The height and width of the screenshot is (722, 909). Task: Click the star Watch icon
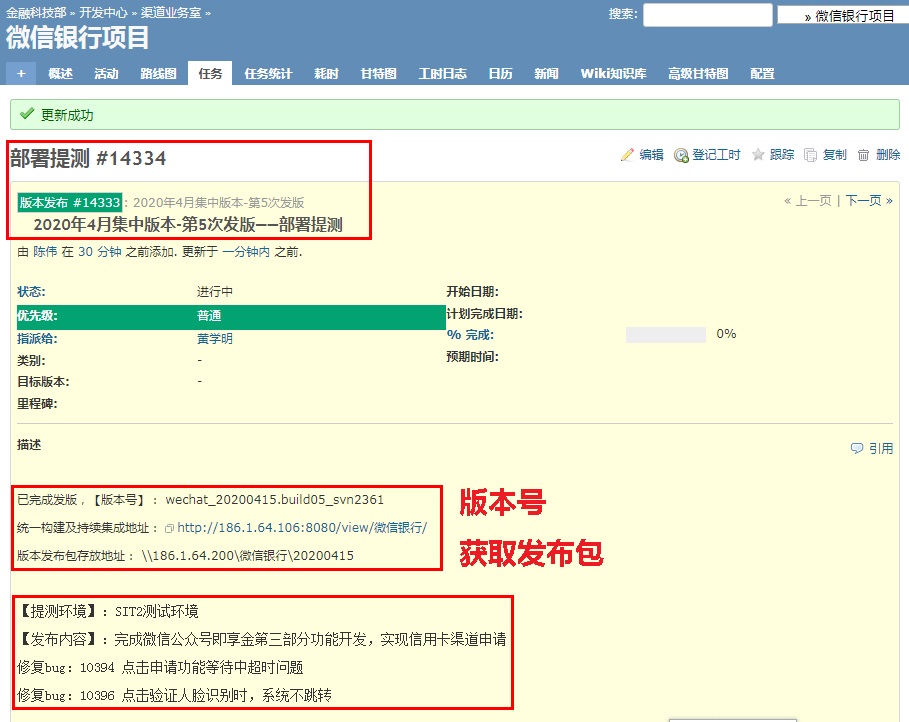click(x=758, y=154)
